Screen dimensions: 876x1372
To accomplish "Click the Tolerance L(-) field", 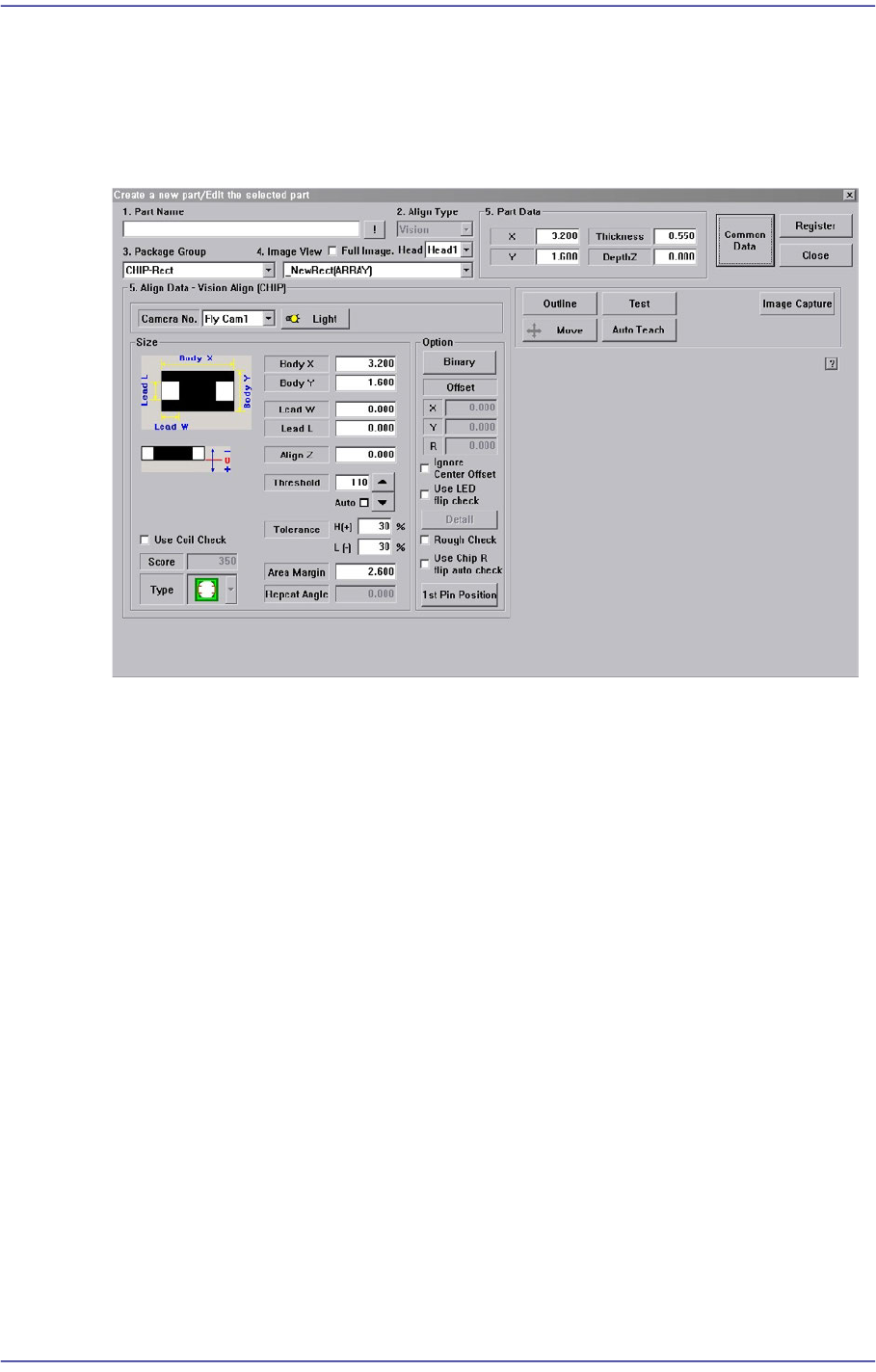I will click(375, 547).
